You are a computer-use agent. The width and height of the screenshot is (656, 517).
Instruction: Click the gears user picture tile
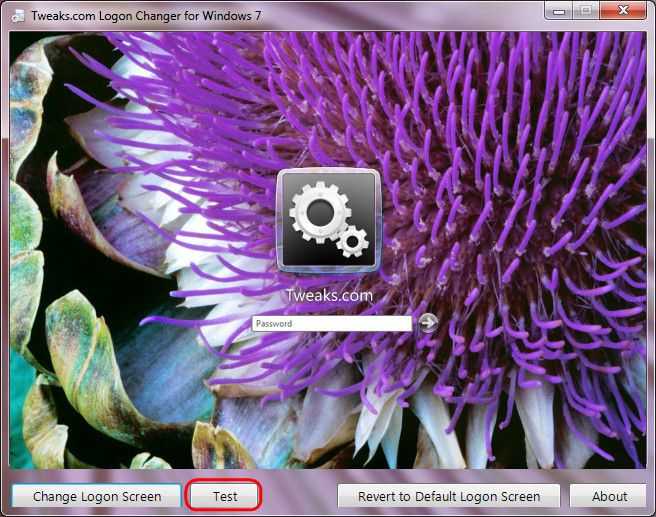coord(329,221)
